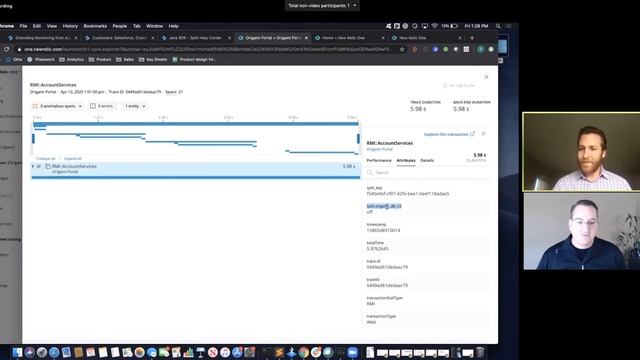The image size is (640, 360).
Task: Open the iTunes/Music app in the Dock
Action: [x=225, y=352]
